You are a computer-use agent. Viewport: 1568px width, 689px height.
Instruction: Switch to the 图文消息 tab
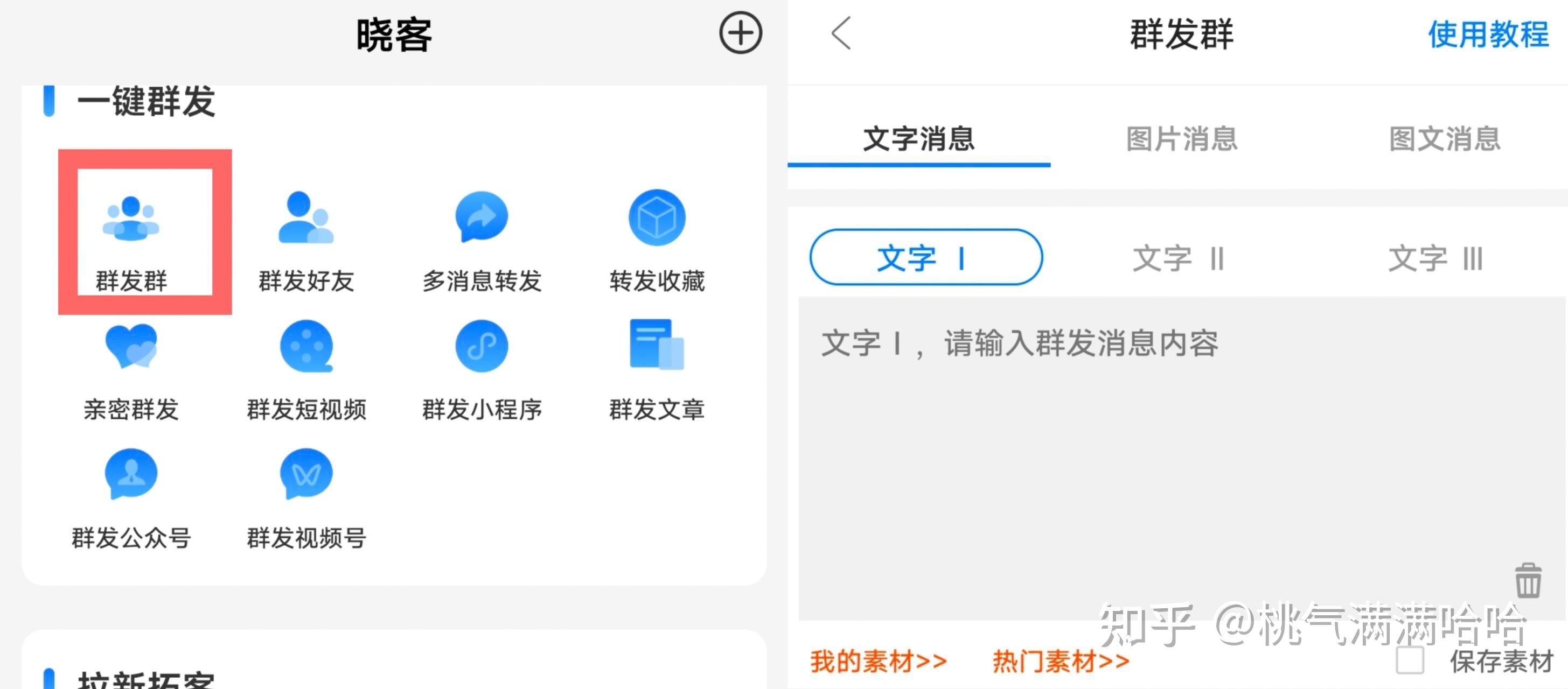1445,139
